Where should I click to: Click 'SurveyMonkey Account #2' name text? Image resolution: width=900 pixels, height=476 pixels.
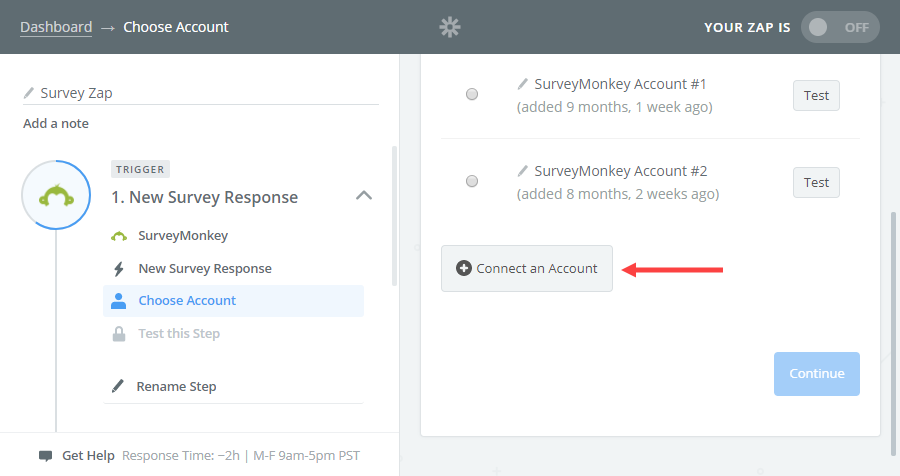[621, 171]
